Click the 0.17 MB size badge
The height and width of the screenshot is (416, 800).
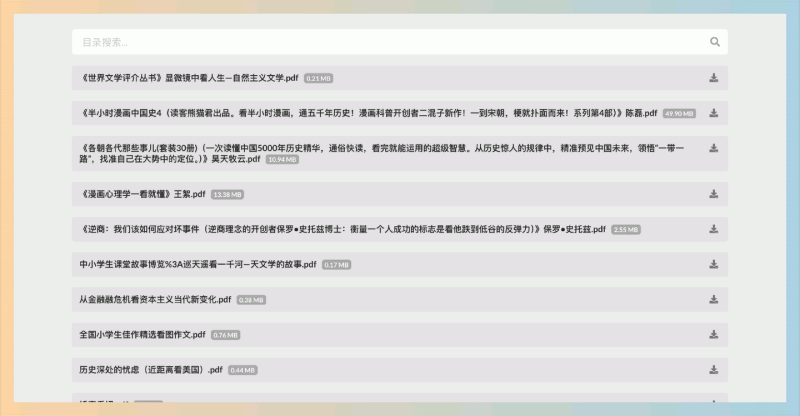tap(336, 265)
